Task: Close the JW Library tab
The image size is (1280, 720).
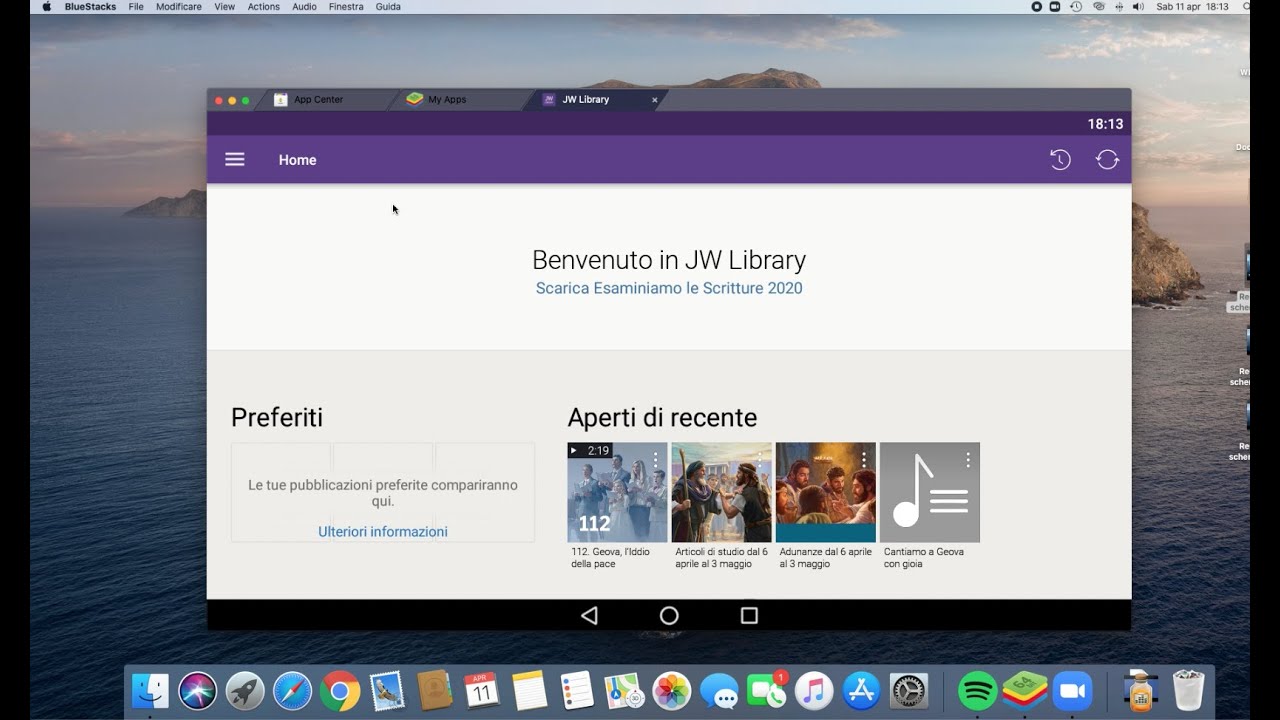Action: (655, 100)
